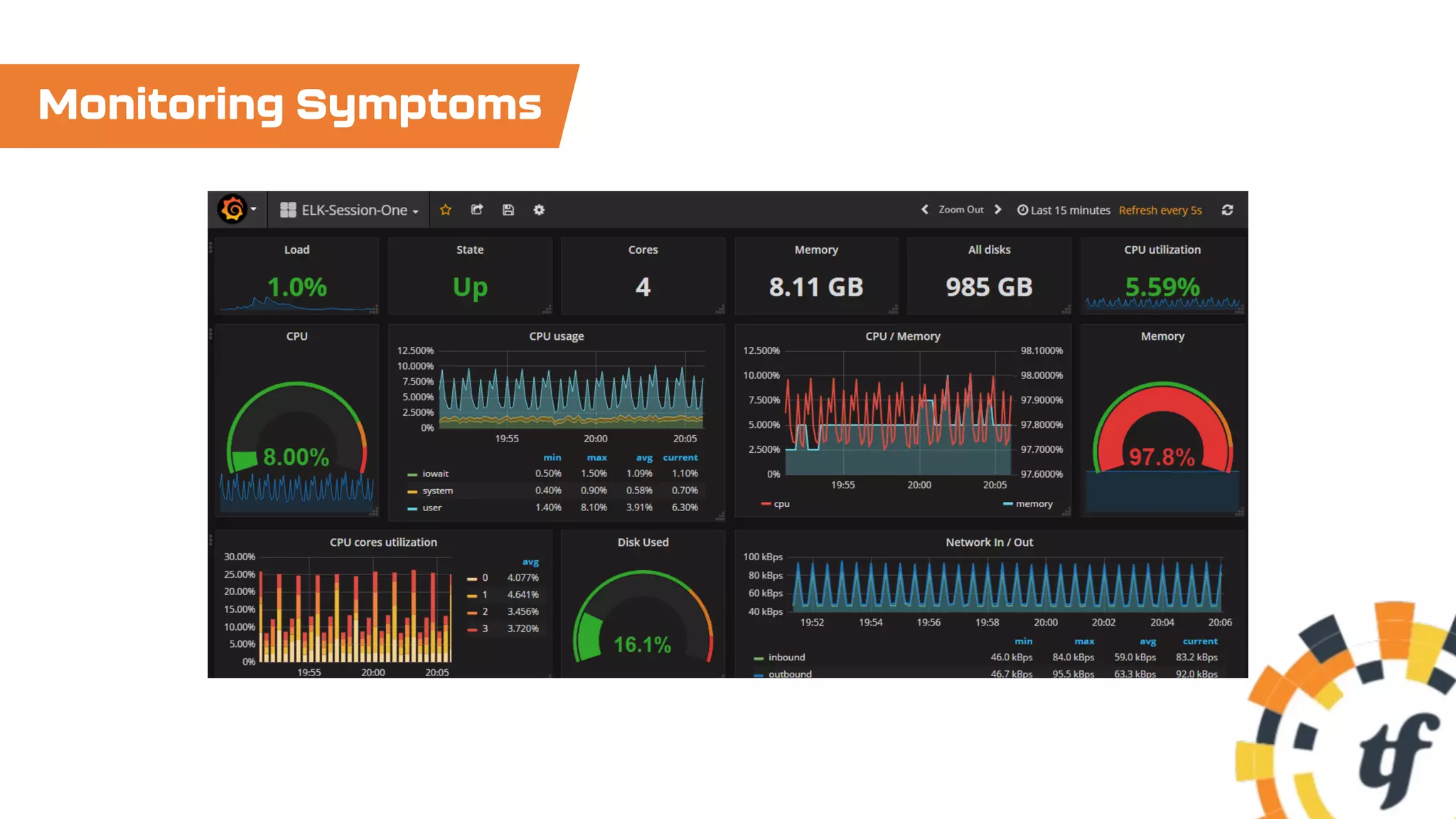Toggle core 3 series in cores legend

pyautogui.click(x=485, y=629)
